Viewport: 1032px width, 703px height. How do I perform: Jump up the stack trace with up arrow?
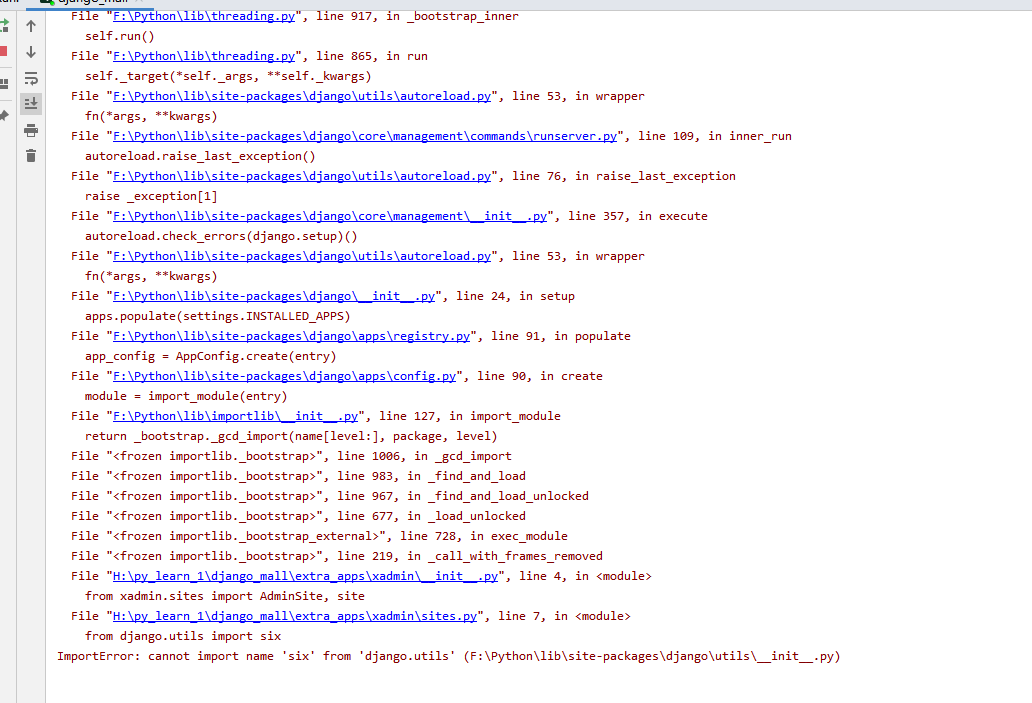(31, 26)
